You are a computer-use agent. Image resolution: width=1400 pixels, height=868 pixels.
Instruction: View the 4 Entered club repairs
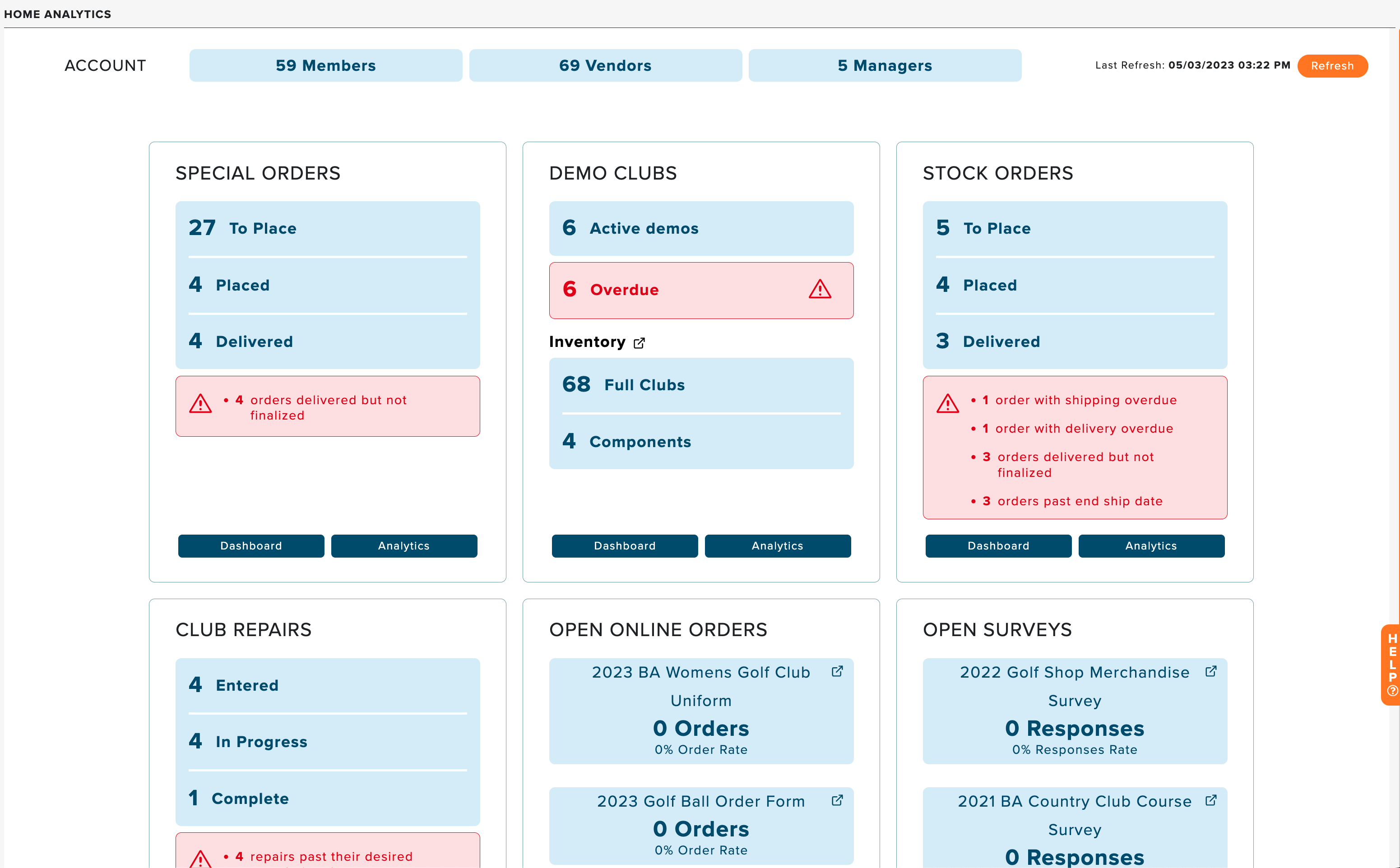(x=327, y=685)
